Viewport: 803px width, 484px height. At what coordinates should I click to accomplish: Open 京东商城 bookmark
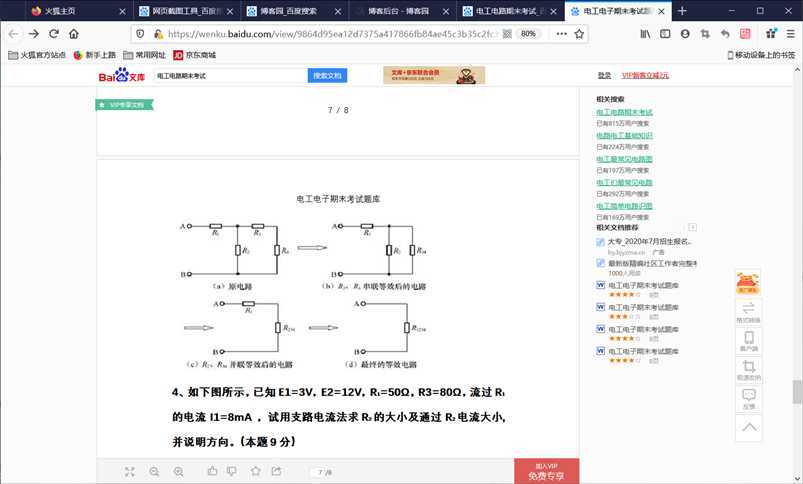point(195,55)
